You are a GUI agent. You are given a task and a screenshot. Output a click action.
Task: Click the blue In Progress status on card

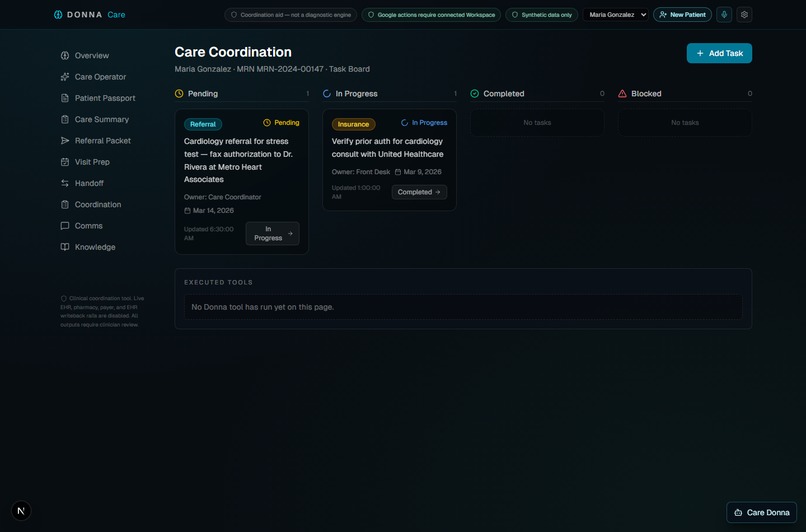click(x=424, y=123)
